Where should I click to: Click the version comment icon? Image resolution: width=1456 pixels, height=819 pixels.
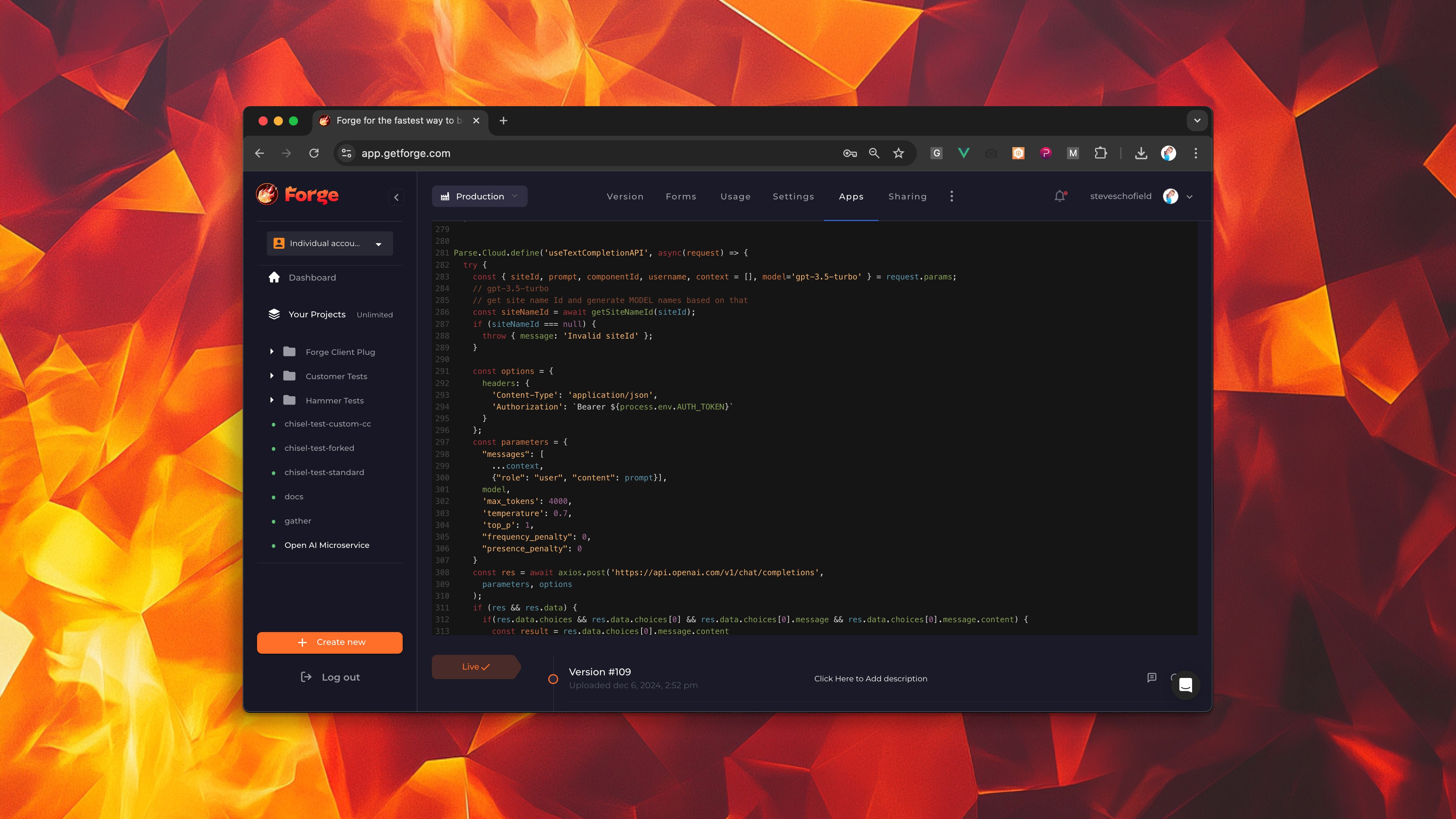1152,678
